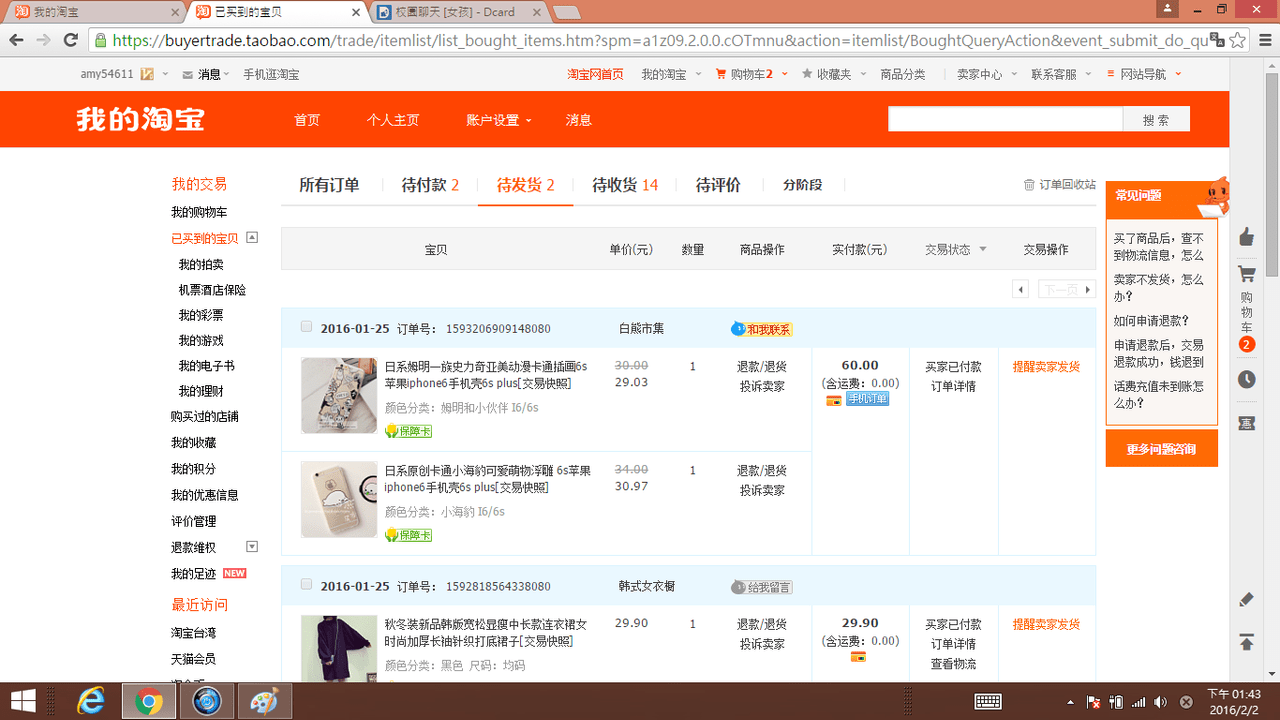Click the back-to-top arrow icon in sidebar
1280x720 pixels.
click(1246, 642)
